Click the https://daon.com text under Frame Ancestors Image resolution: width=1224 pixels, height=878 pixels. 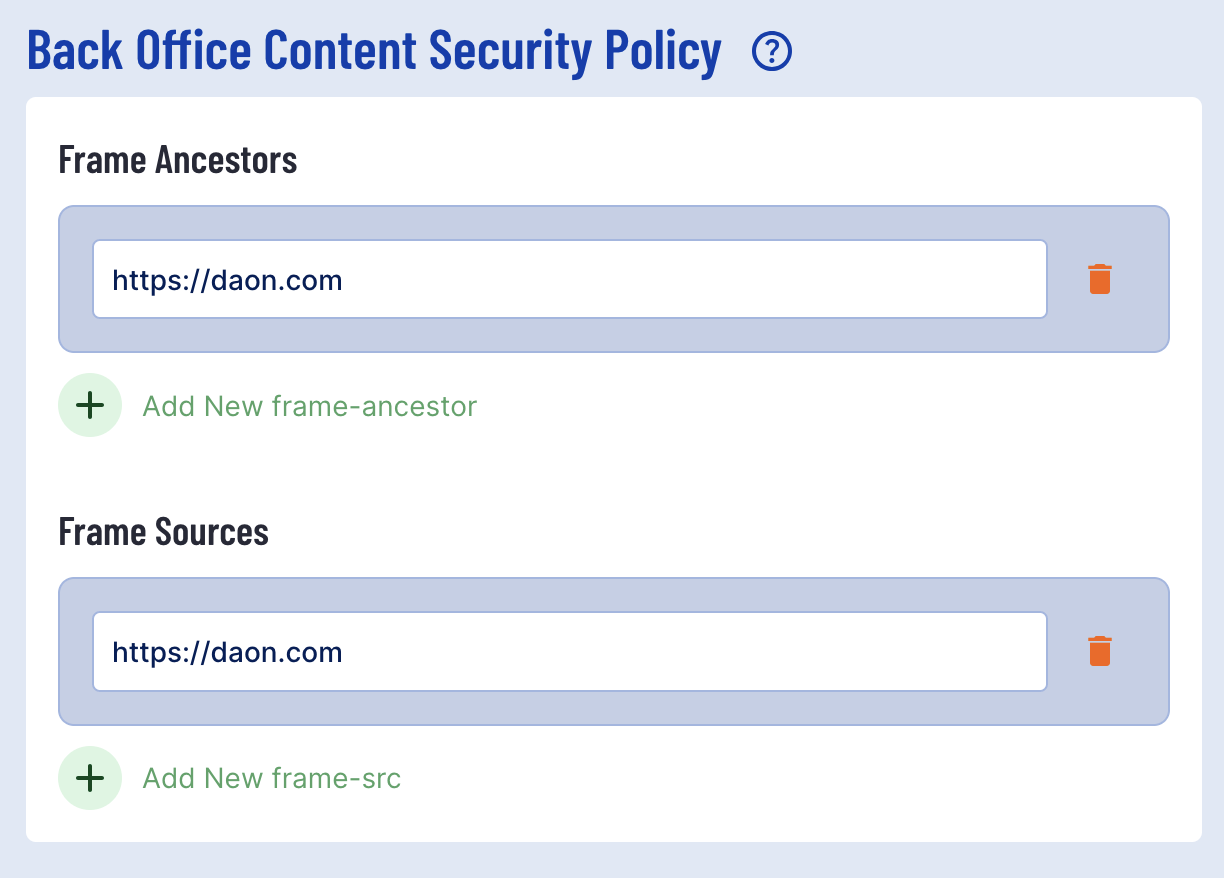[x=227, y=280]
